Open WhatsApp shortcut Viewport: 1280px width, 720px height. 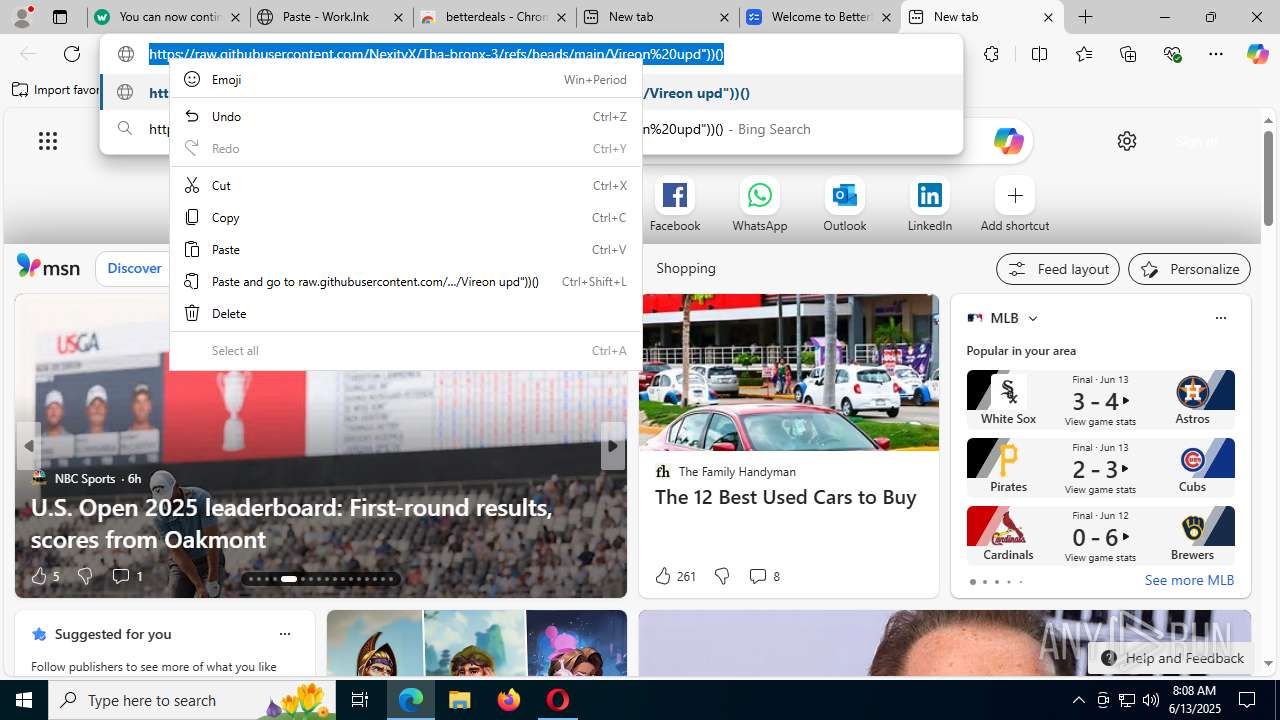[760, 205]
